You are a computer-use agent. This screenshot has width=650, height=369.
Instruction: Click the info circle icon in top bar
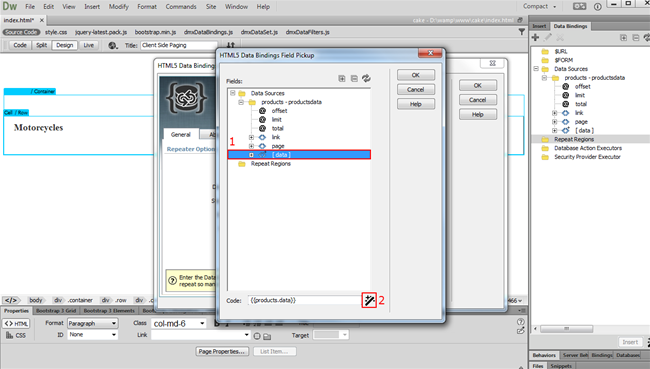point(597,7)
